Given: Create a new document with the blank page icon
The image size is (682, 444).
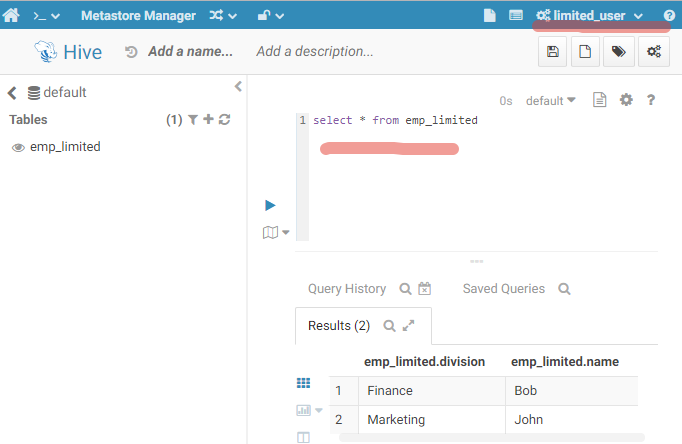Looking at the screenshot, I should [x=585, y=52].
